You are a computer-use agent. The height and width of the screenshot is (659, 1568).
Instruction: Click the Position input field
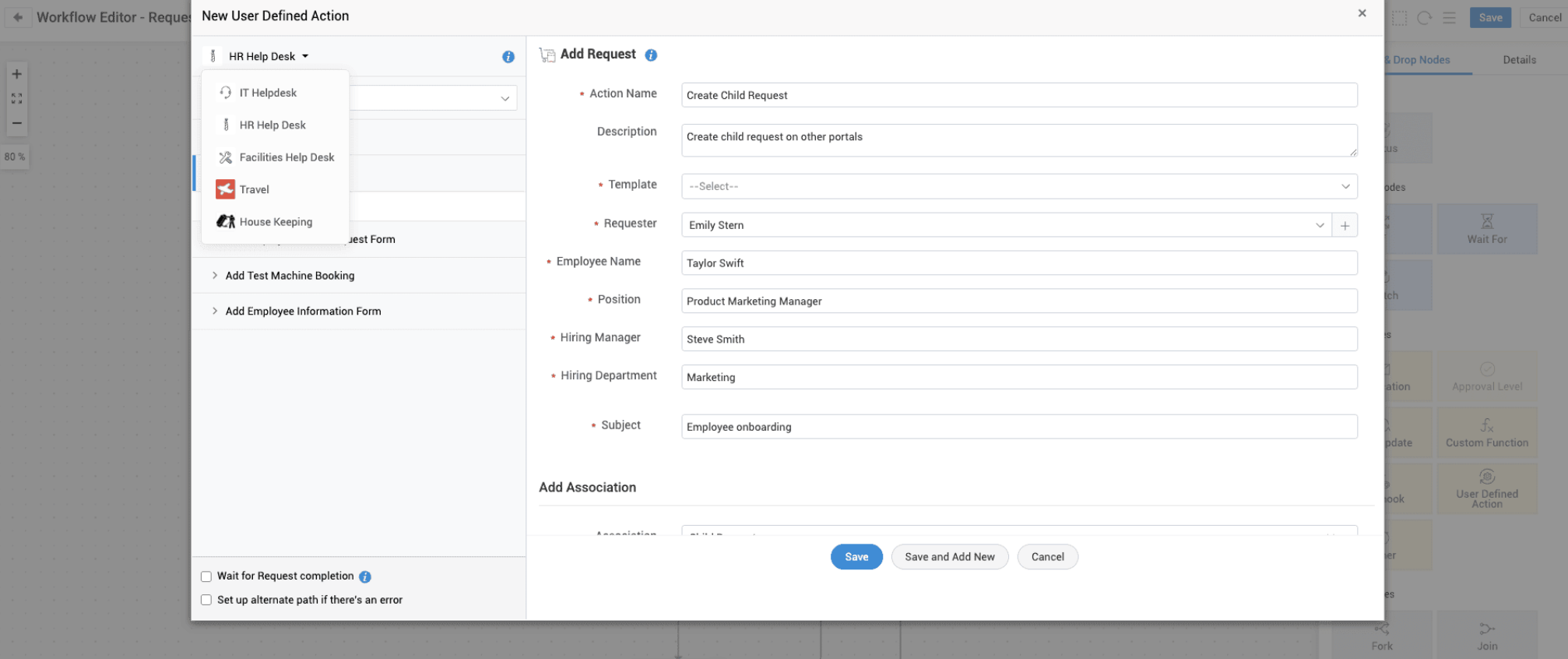1019,301
